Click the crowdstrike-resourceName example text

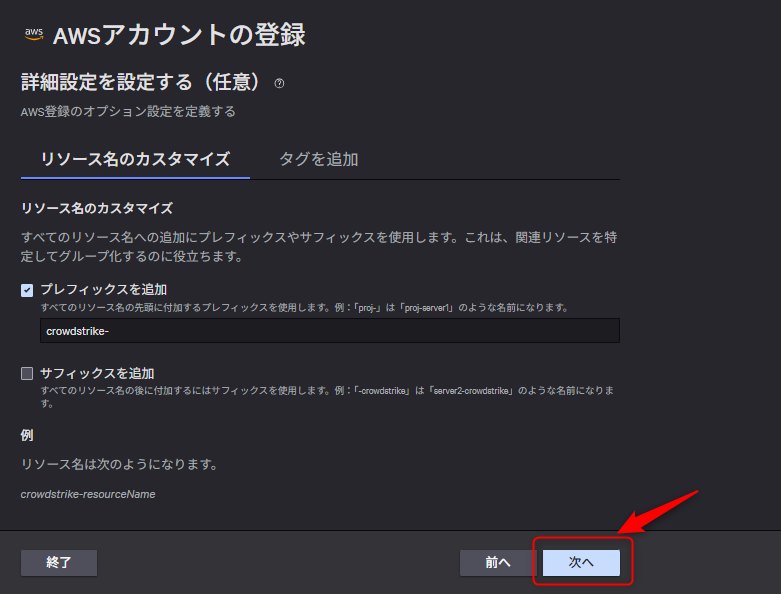(x=88, y=494)
